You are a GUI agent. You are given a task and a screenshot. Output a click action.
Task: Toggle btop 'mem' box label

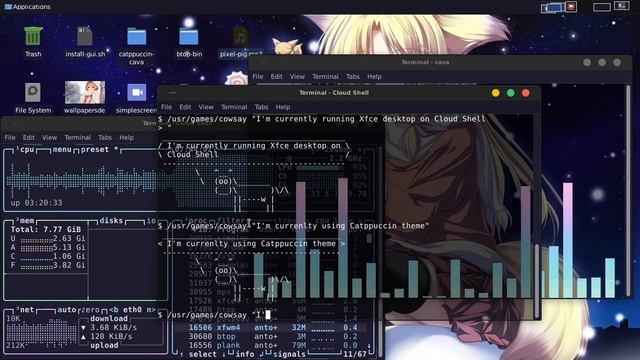point(26,221)
